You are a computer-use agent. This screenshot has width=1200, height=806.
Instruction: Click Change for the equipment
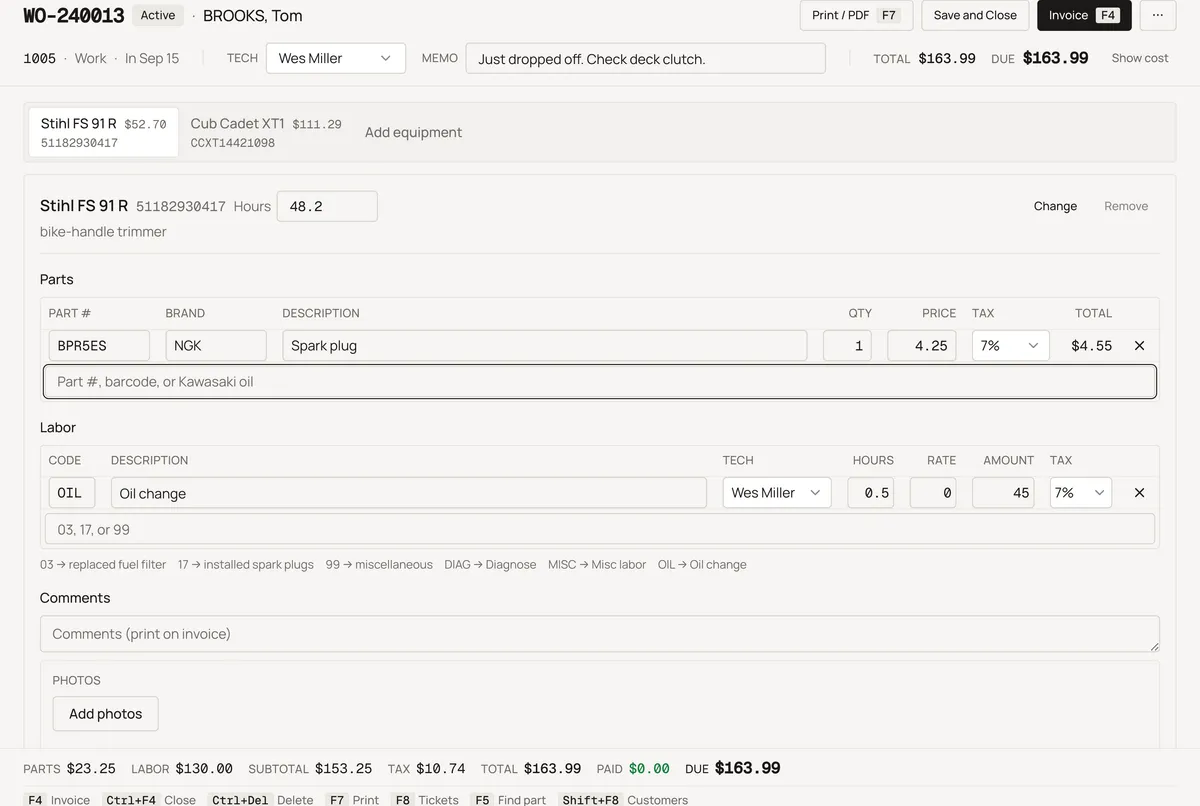tap(1055, 206)
